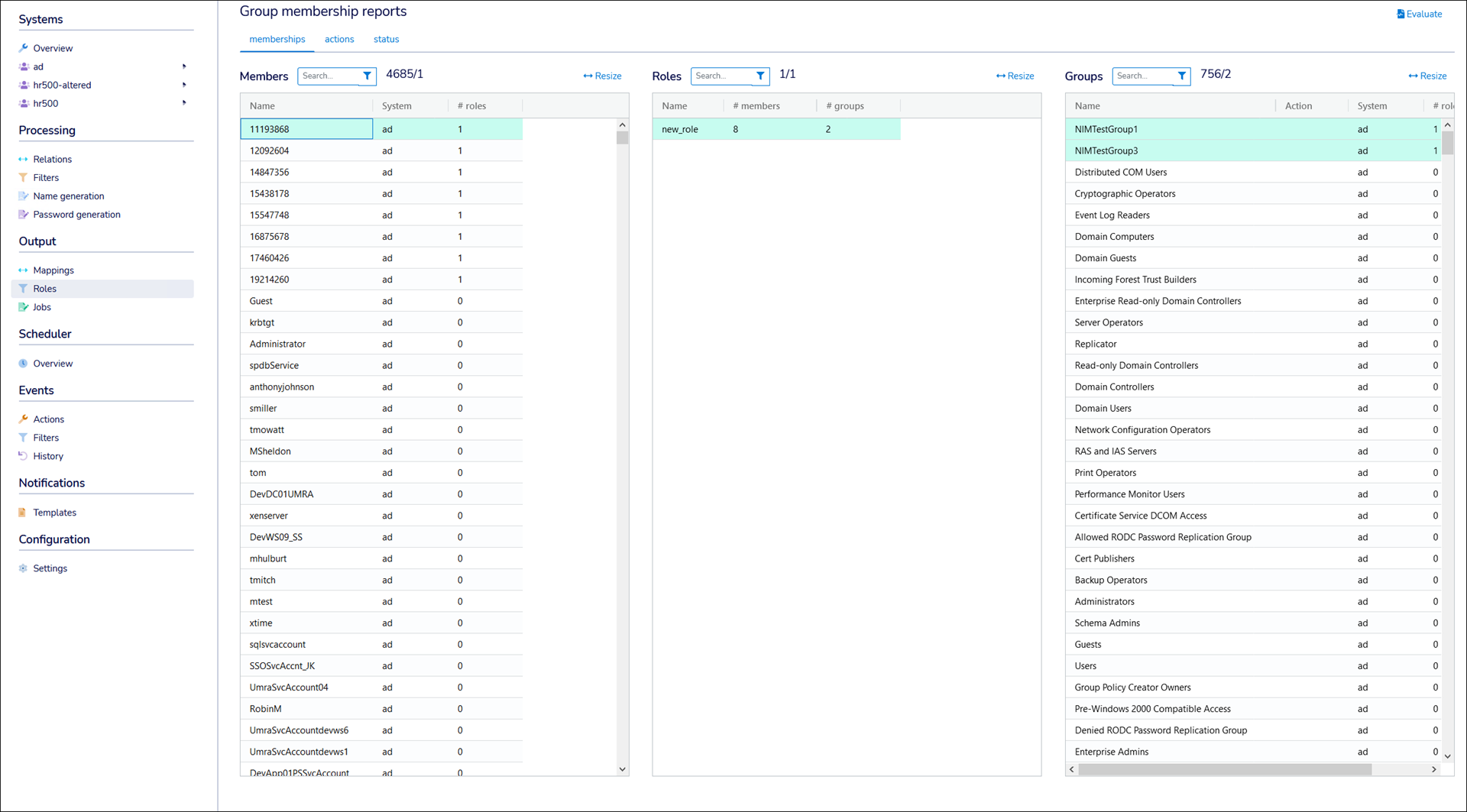Viewport: 1467px width, 812px height.
Task: Select the new_role row in Roles
Action: (x=680, y=129)
